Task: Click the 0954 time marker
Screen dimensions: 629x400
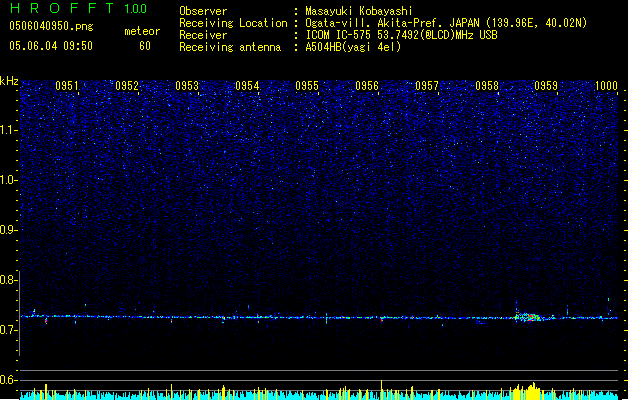Action: tap(247, 86)
